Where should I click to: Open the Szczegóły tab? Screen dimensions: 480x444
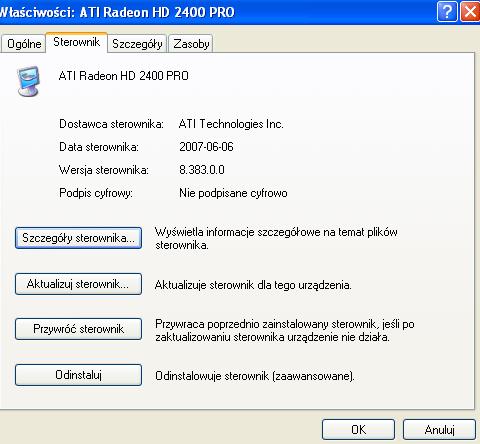pyautogui.click(x=137, y=44)
